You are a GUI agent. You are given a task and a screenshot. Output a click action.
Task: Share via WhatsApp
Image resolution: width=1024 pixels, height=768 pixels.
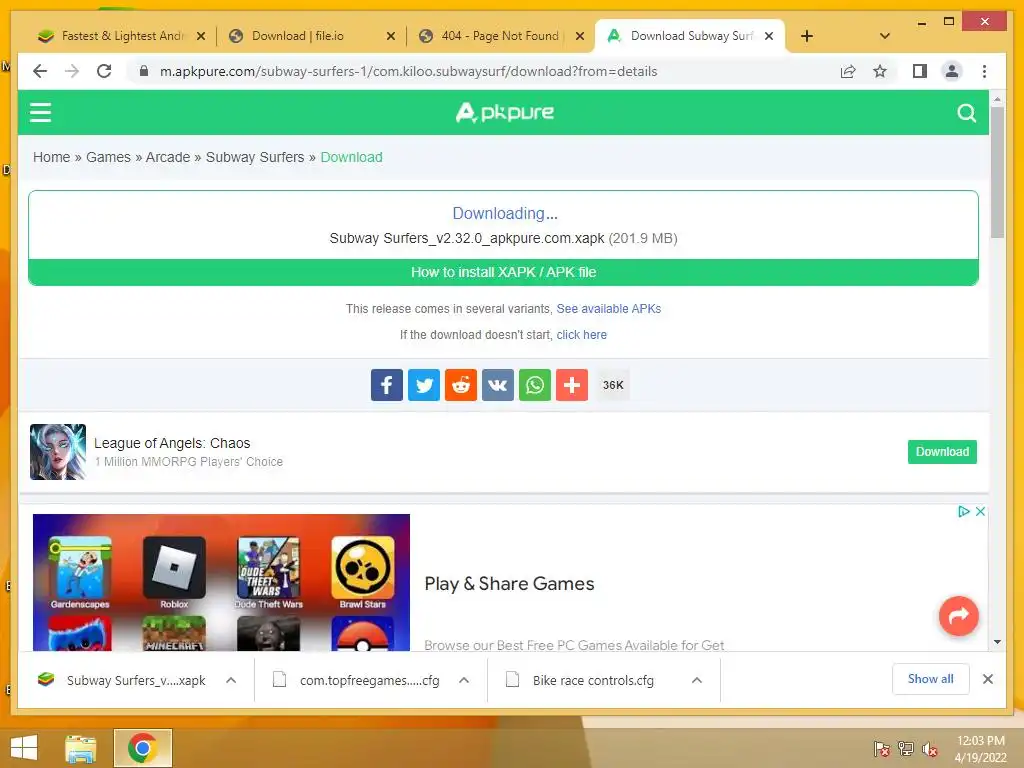click(x=535, y=385)
